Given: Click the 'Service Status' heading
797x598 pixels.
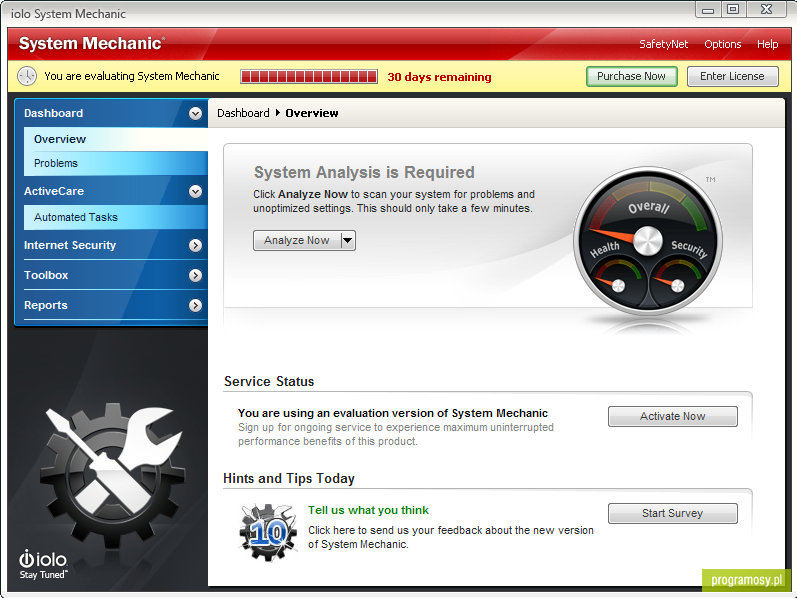Looking at the screenshot, I should coord(269,381).
